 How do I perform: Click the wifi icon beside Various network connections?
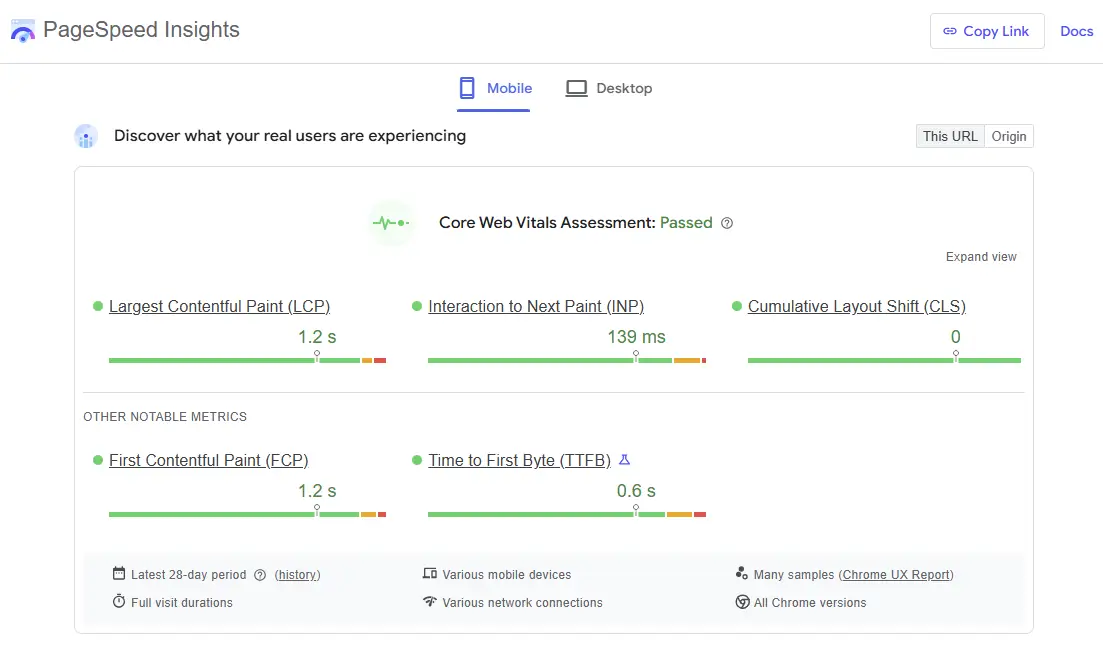(430, 601)
